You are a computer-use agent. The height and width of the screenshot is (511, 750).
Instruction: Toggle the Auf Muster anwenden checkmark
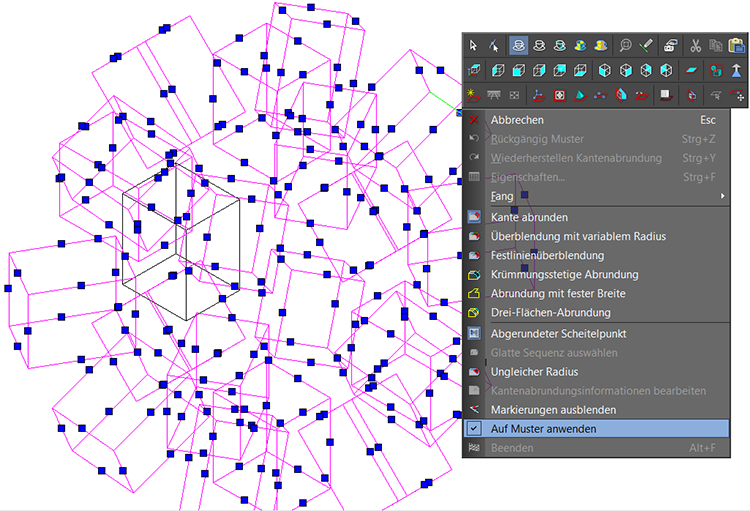[474, 429]
